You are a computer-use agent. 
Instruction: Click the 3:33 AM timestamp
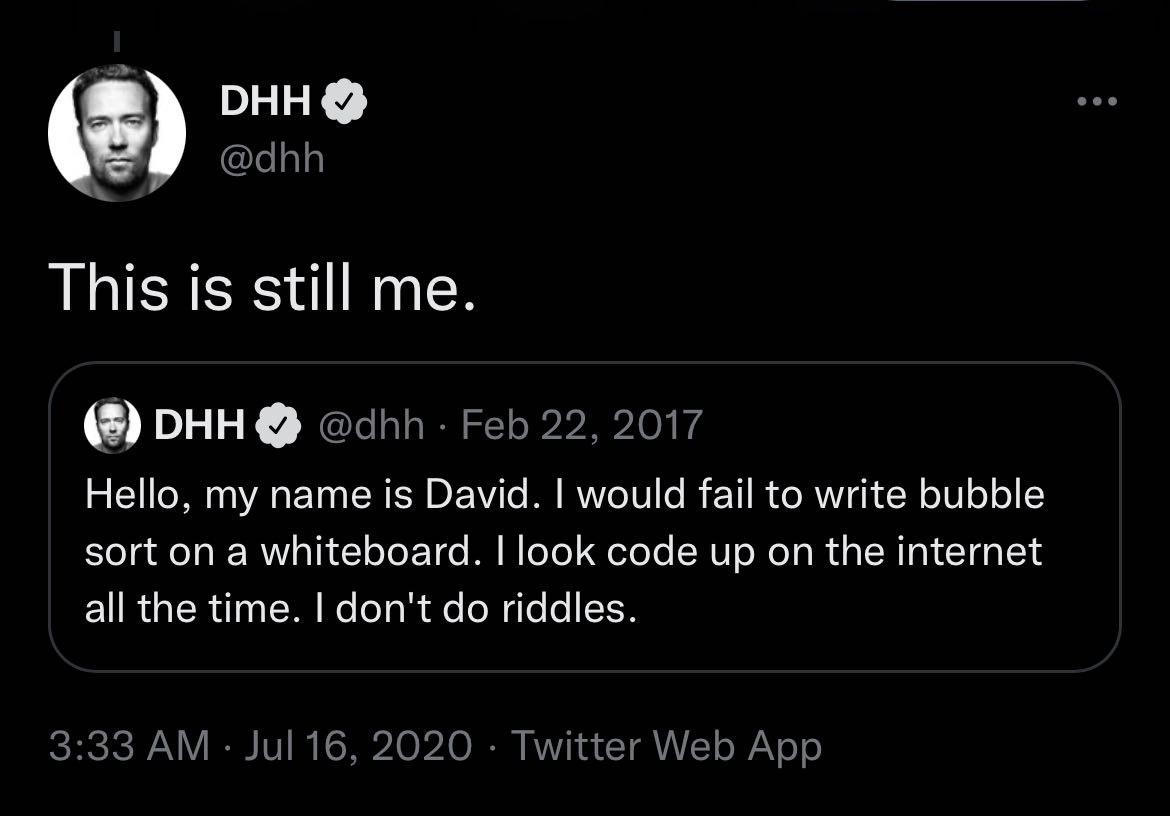coord(130,746)
